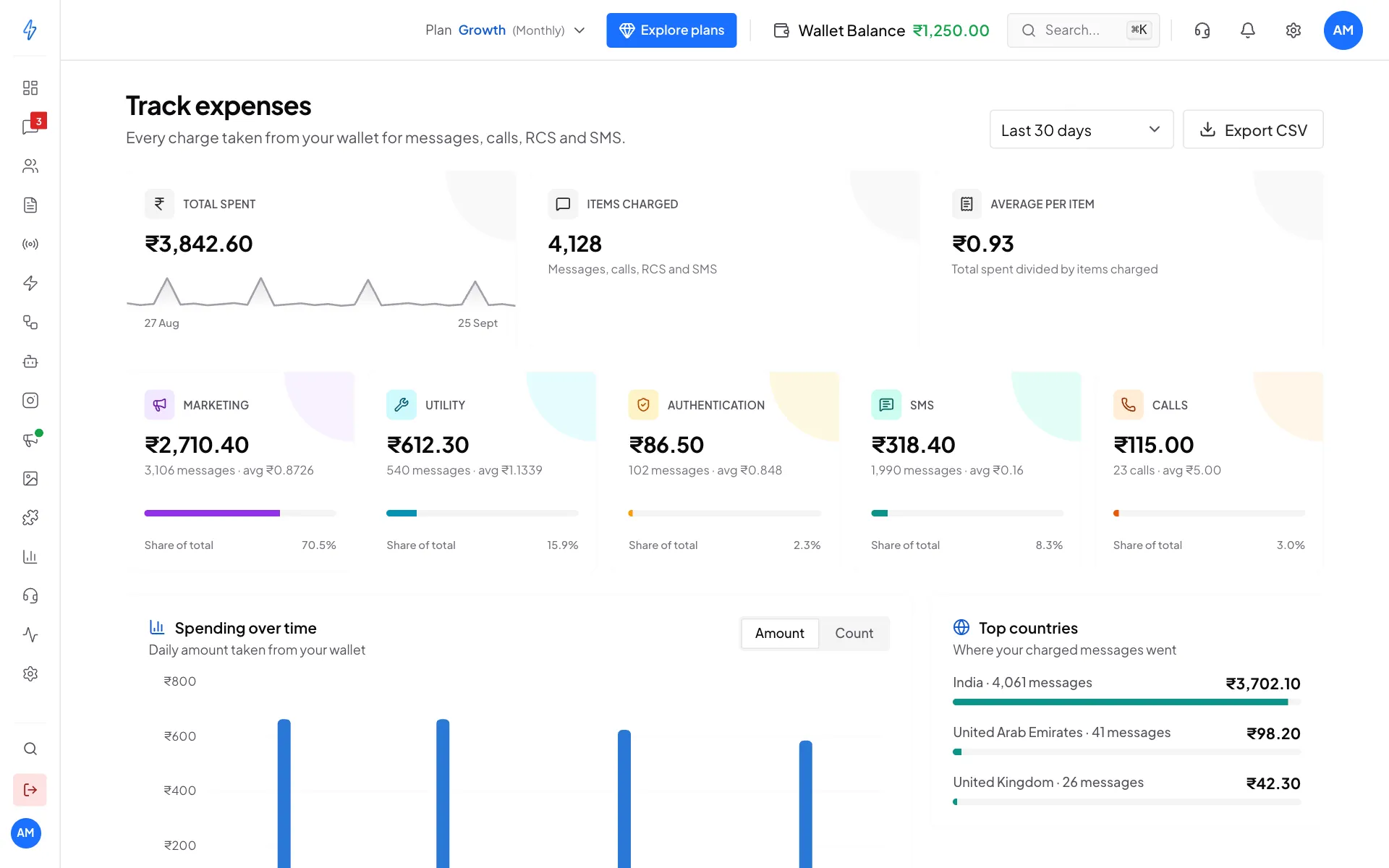Image resolution: width=1389 pixels, height=868 pixels.
Task: Click the AM avatar at sidebar bottom
Action: [x=26, y=833]
